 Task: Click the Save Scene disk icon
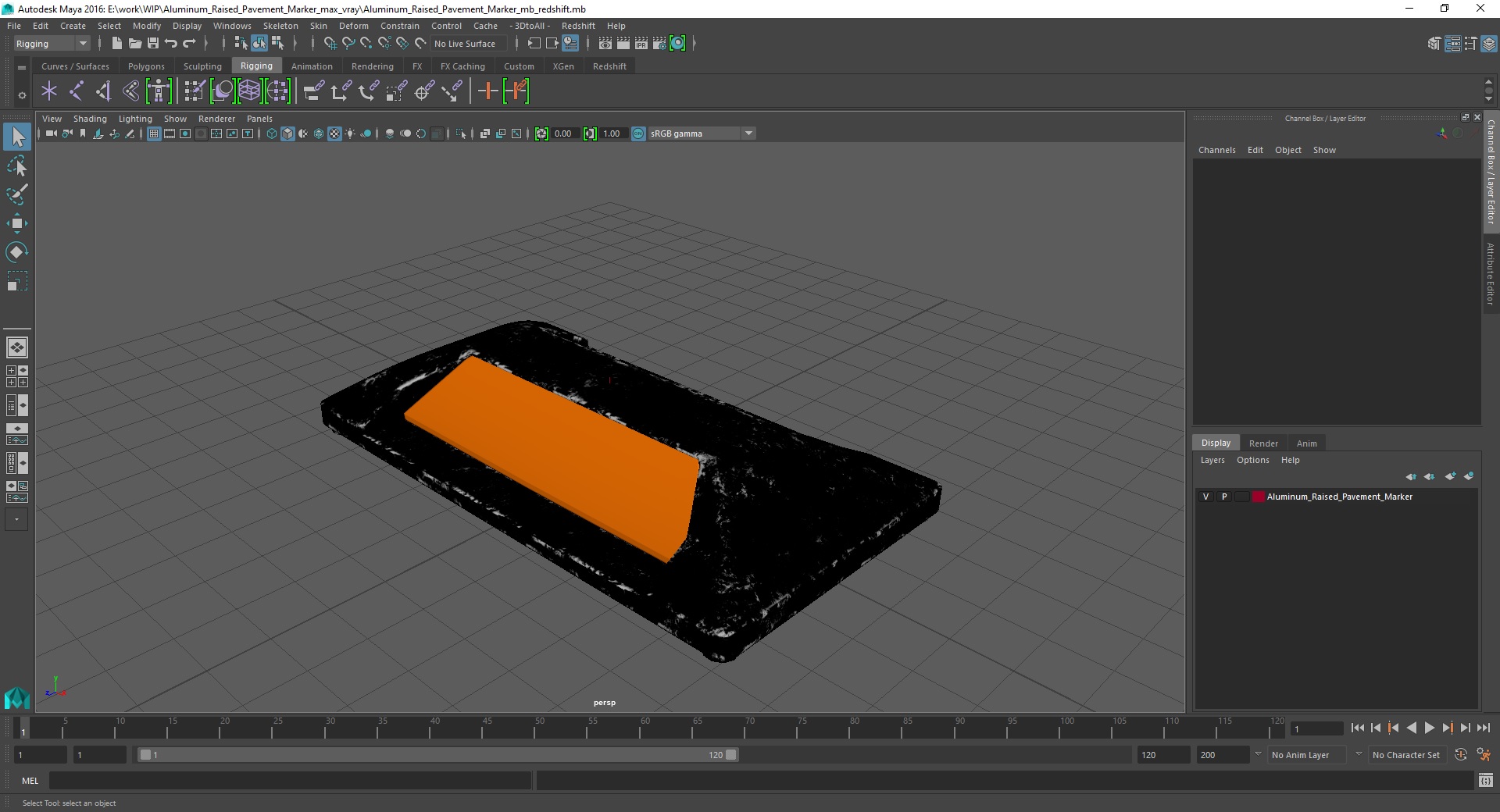pos(153,44)
